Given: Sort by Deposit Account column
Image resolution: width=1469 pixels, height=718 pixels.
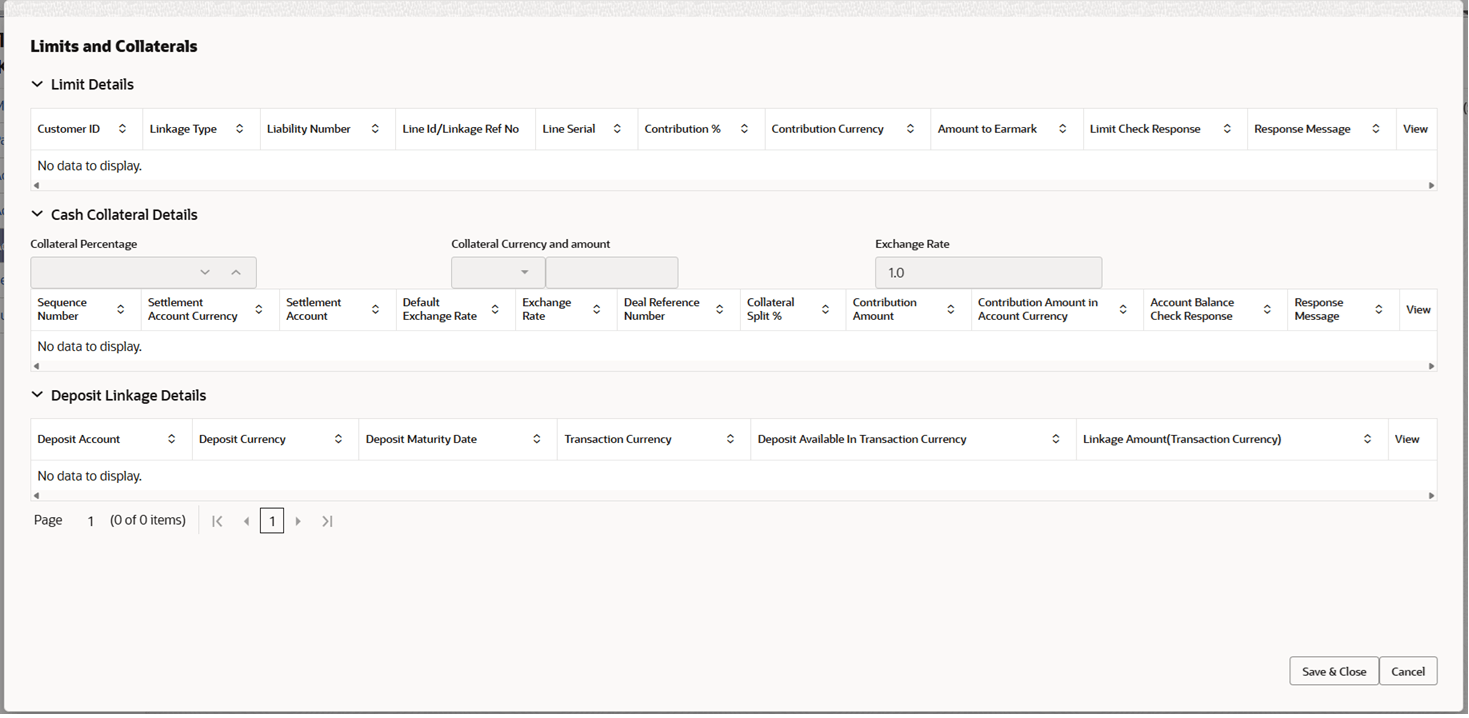Looking at the screenshot, I should [x=172, y=439].
